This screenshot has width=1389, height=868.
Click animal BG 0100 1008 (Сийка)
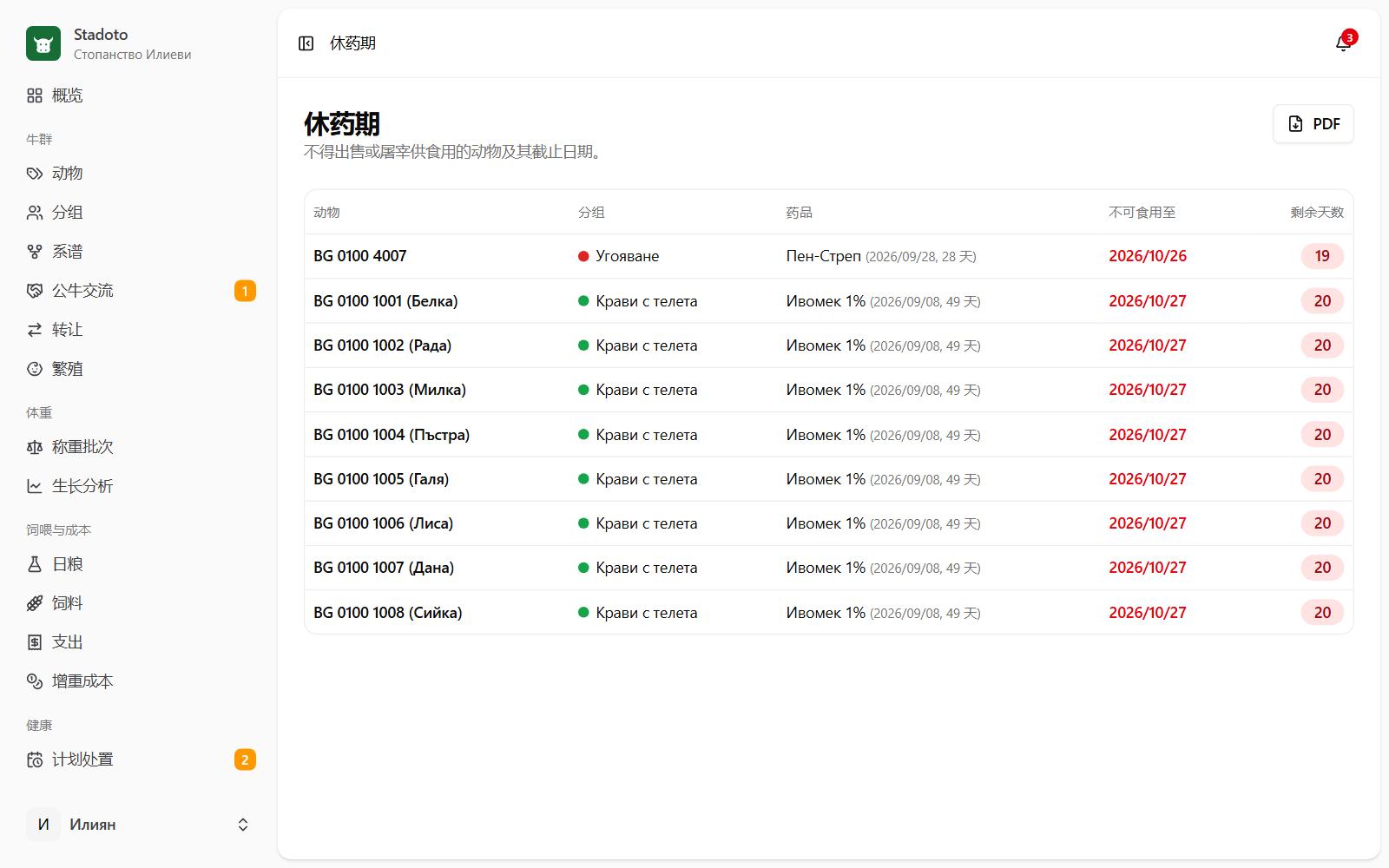[388, 613]
